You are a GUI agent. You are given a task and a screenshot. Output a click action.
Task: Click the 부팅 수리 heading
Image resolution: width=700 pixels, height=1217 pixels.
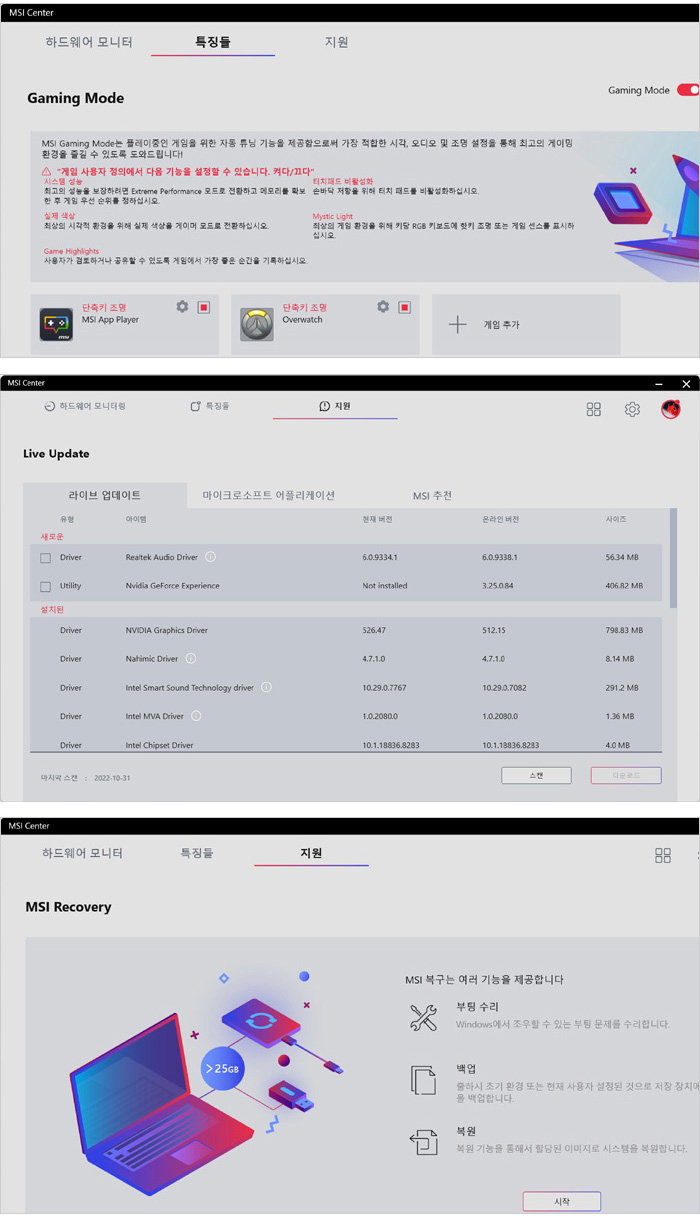click(x=477, y=1007)
